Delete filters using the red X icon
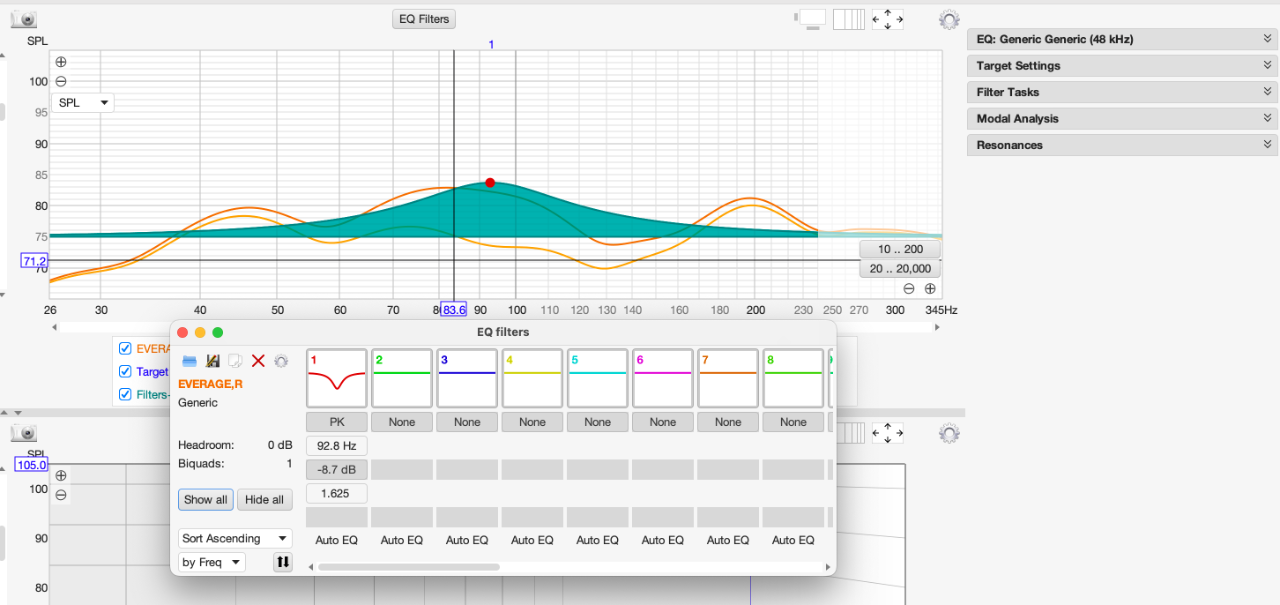 [x=258, y=361]
